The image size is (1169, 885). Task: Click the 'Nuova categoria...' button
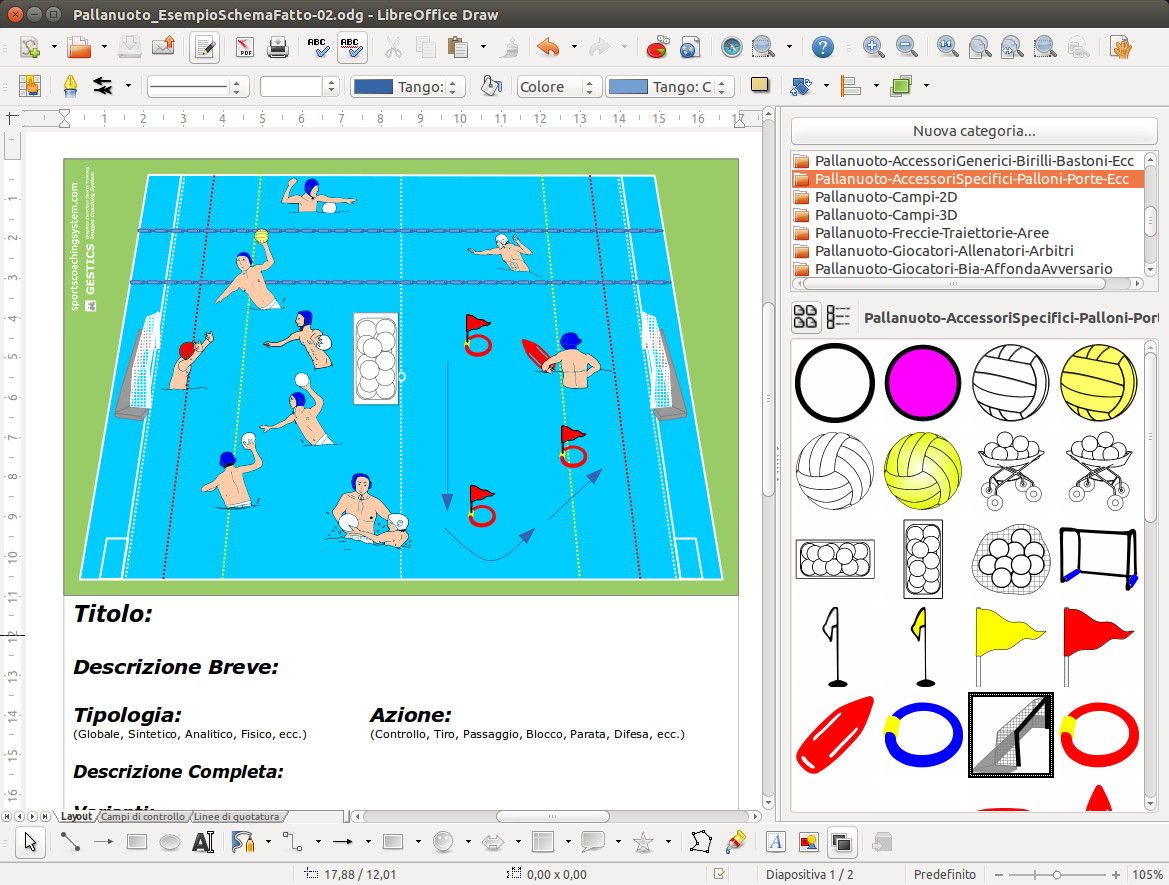[x=973, y=131]
